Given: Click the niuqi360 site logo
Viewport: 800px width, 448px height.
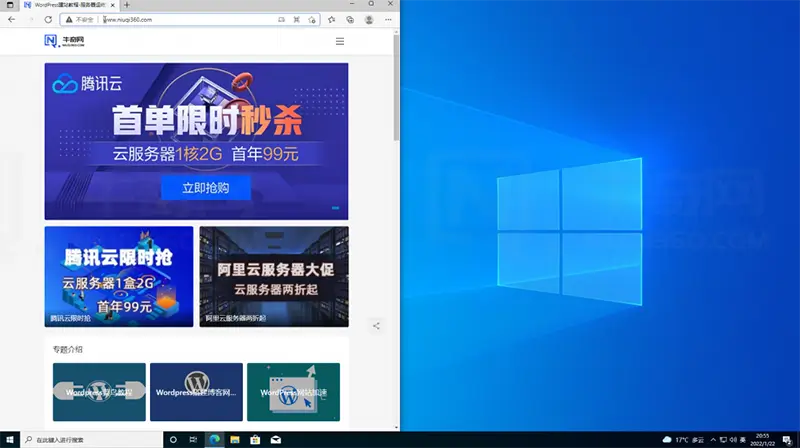Looking at the screenshot, I should click(64, 41).
